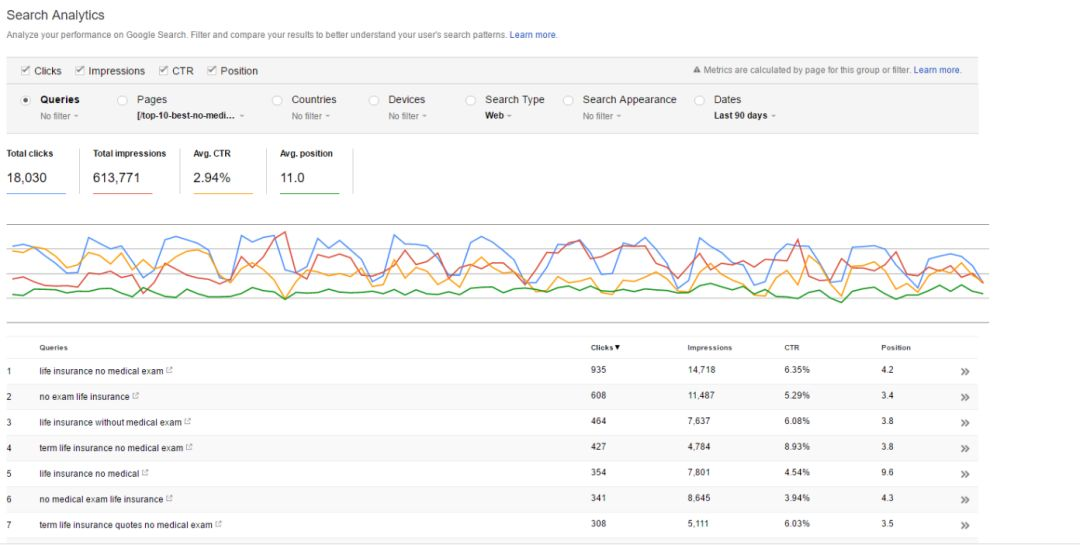The height and width of the screenshot is (545, 1080).
Task: Open external link icon beside 'life insurance no medical'
Action: coord(145,473)
